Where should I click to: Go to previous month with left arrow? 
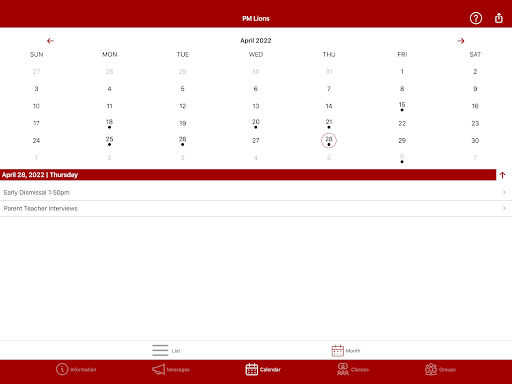click(x=50, y=41)
